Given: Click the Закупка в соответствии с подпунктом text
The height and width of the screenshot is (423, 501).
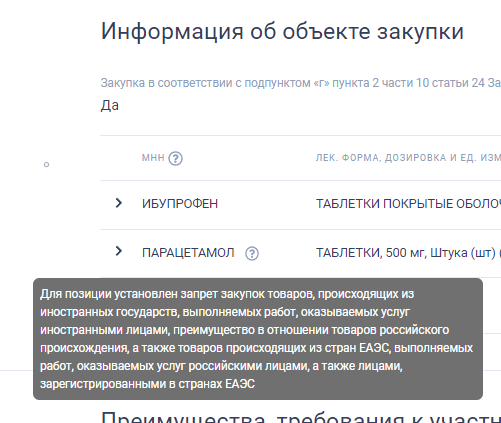Looking at the screenshot, I should pos(301,83).
